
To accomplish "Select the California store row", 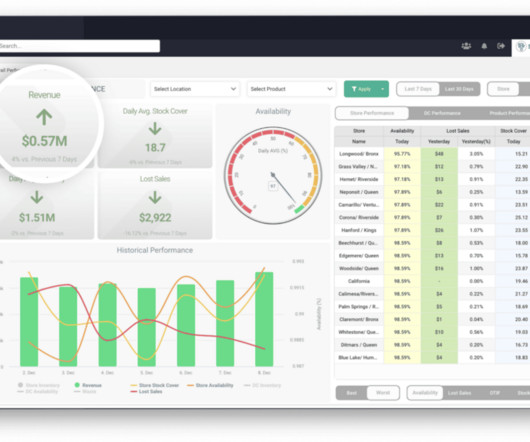I will pos(432,281).
